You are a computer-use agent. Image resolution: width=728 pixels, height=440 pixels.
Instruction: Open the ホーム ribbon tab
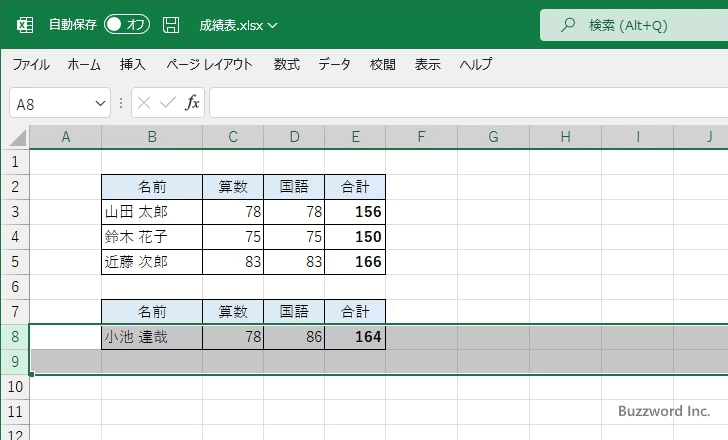(x=84, y=64)
